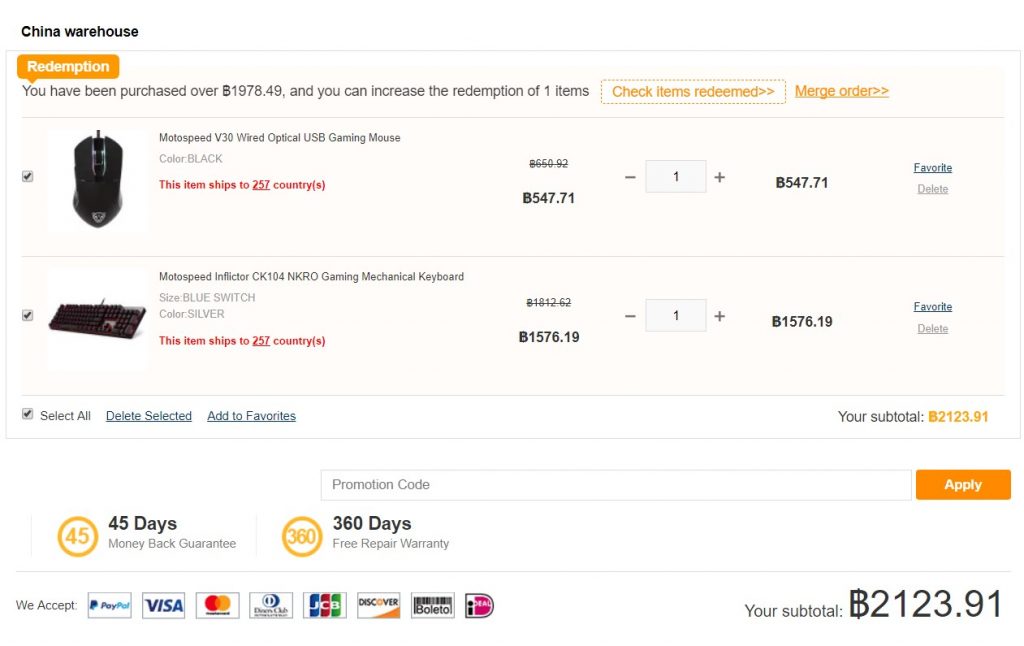Click the Boleto payment icon
The height and width of the screenshot is (646, 1024).
432,605
